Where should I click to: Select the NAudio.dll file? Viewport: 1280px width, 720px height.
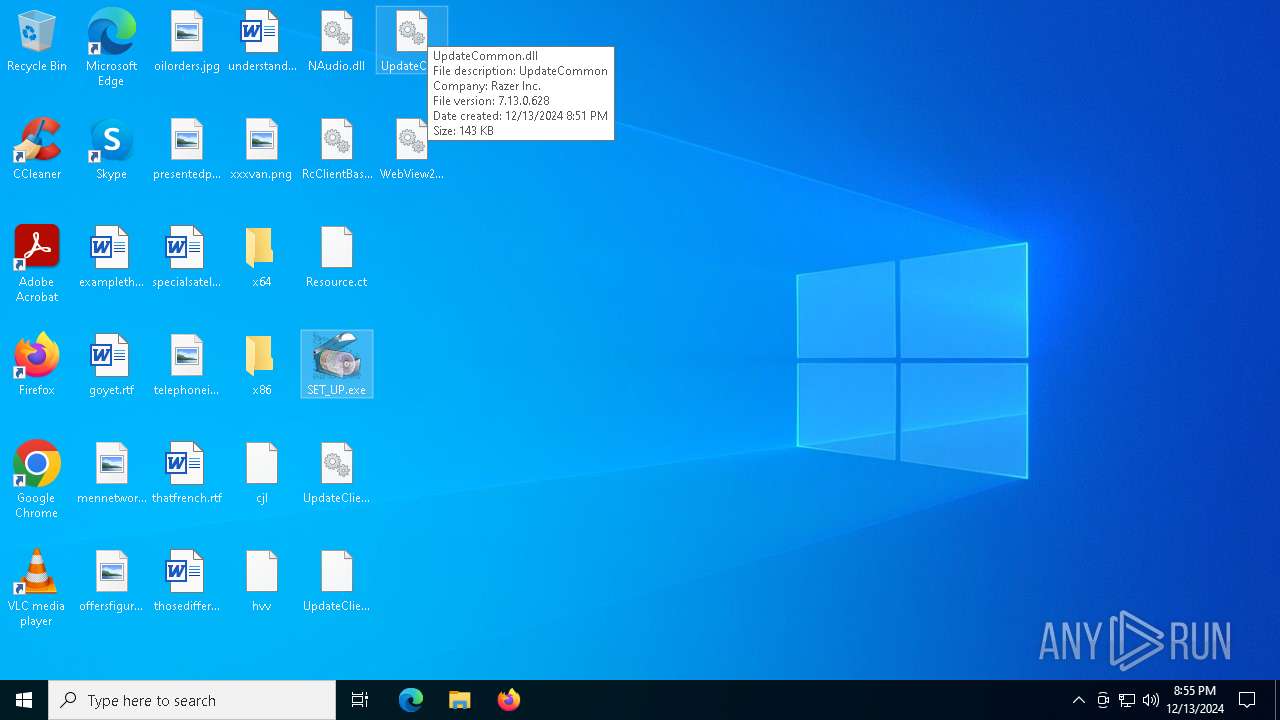[x=337, y=41]
